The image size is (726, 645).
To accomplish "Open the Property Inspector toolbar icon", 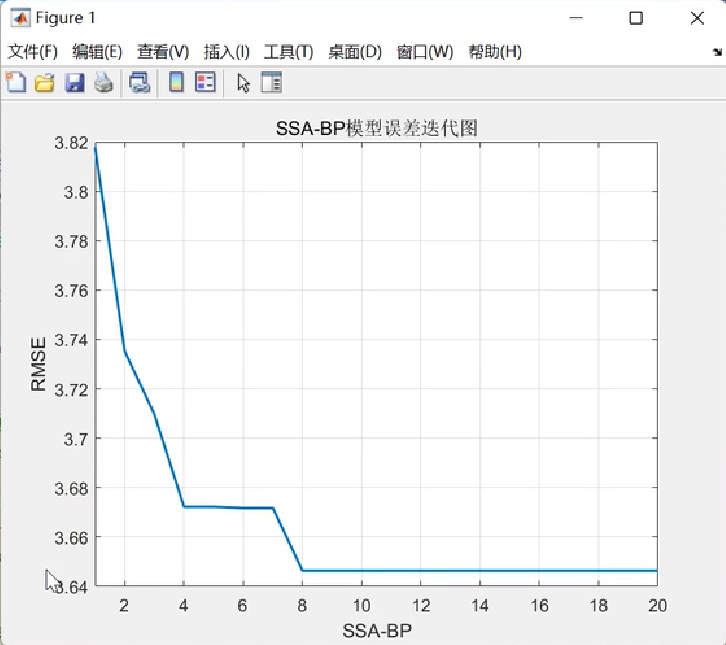I will tap(271, 83).
